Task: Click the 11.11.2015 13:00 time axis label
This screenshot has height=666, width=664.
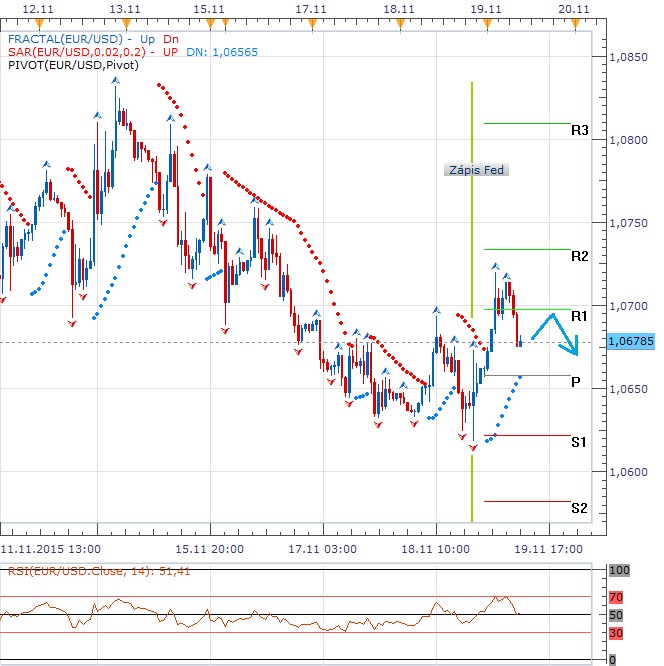Action: point(49,548)
